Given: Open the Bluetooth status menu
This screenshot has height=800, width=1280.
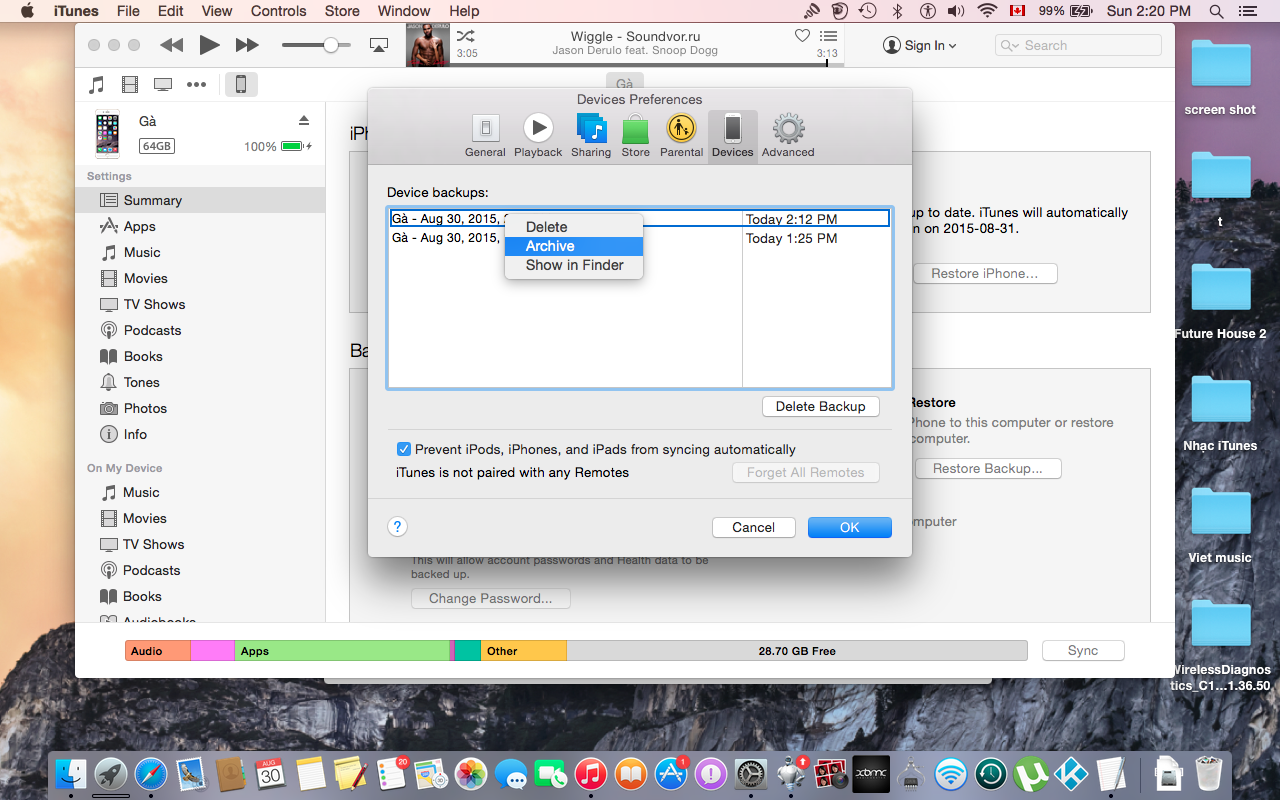Looking at the screenshot, I should (897, 11).
